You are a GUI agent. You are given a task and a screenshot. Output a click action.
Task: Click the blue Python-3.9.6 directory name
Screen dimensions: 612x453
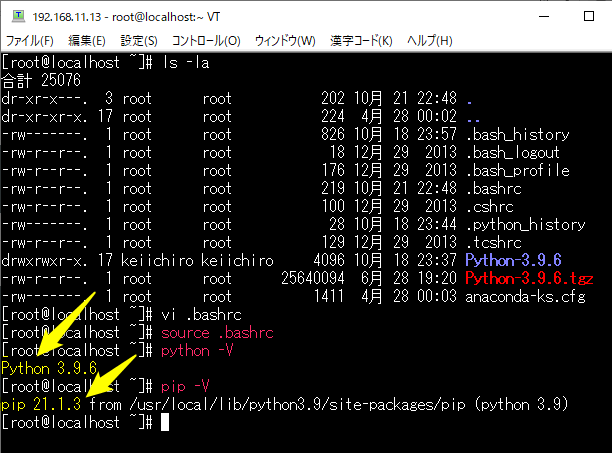coord(513,260)
